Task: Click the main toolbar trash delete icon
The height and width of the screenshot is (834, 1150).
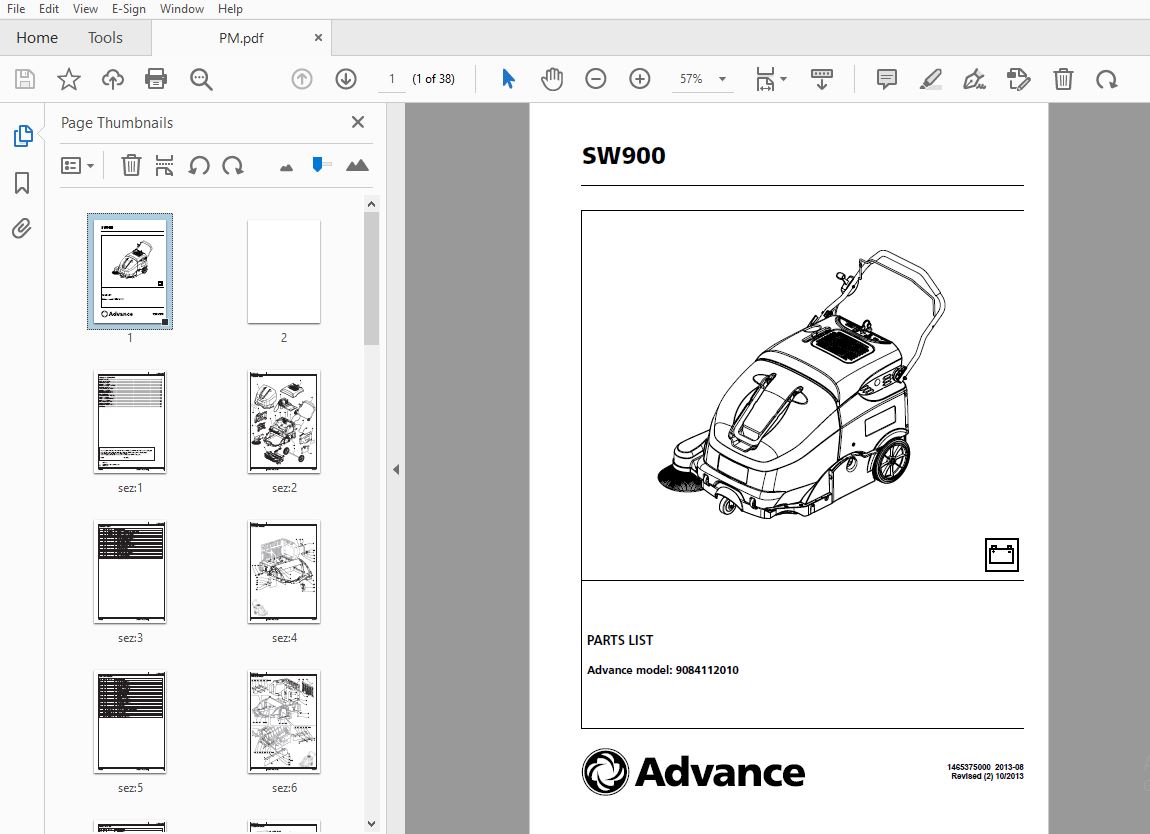Action: point(1063,78)
